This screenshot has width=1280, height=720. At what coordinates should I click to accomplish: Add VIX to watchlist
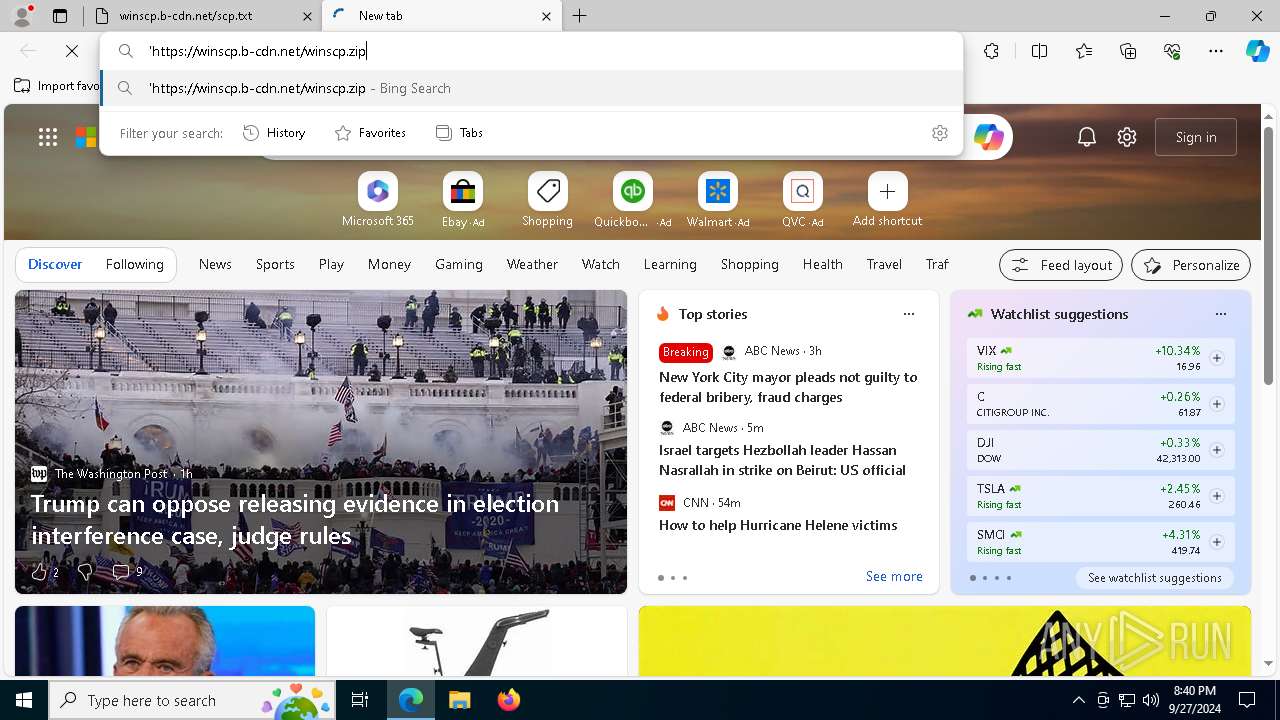pyautogui.click(x=1216, y=358)
